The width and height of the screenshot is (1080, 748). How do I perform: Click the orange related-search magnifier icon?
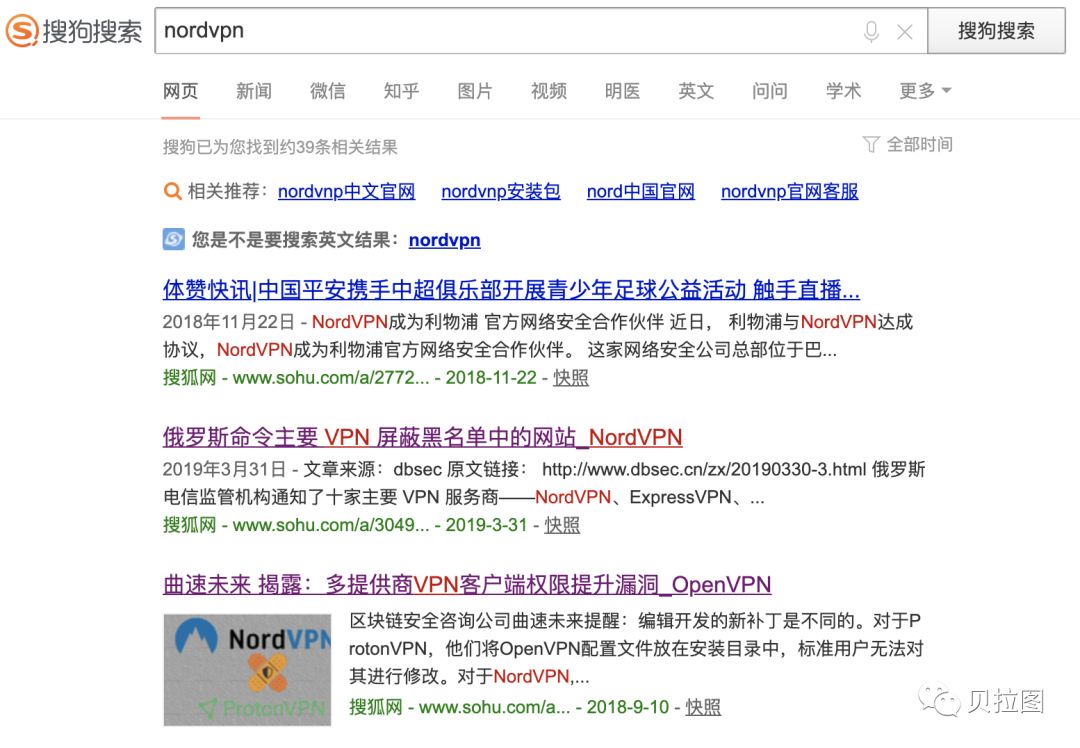[x=173, y=192]
